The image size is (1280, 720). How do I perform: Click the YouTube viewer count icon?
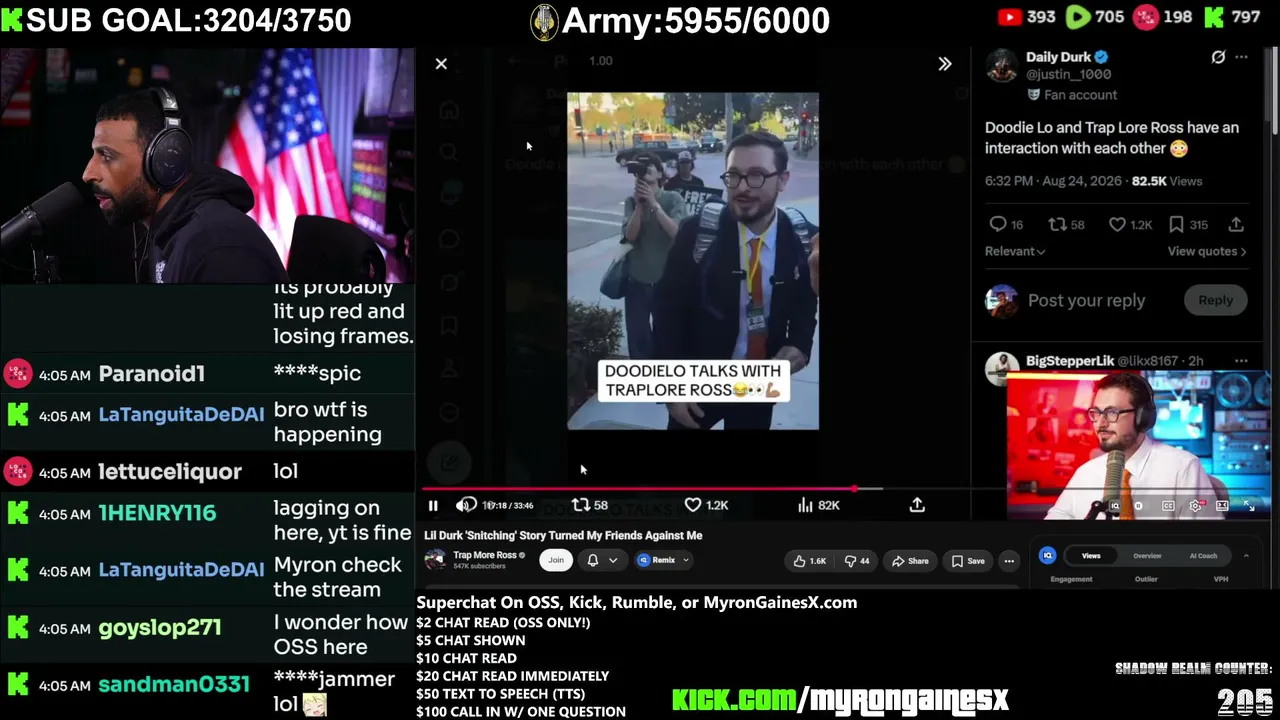(1009, 17)
